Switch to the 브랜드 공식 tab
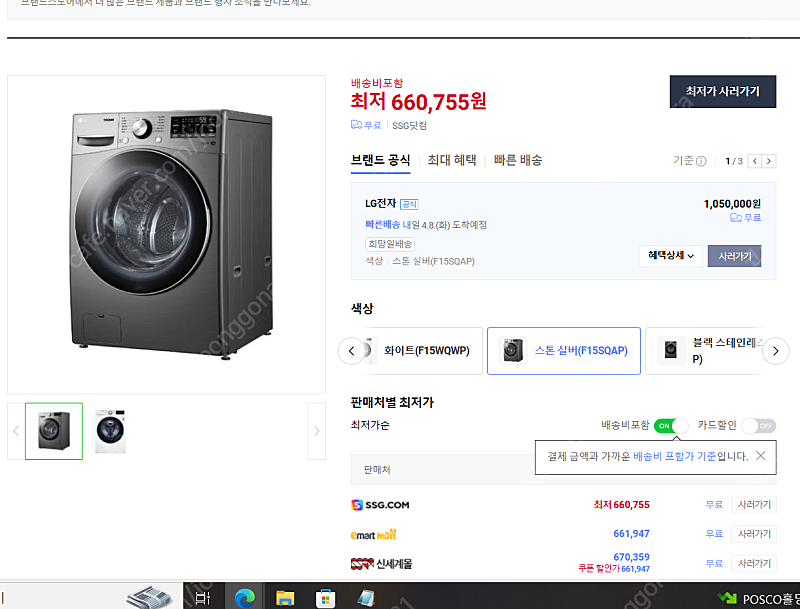The height and width of the screenshot is (609, 800). [380, 160]
